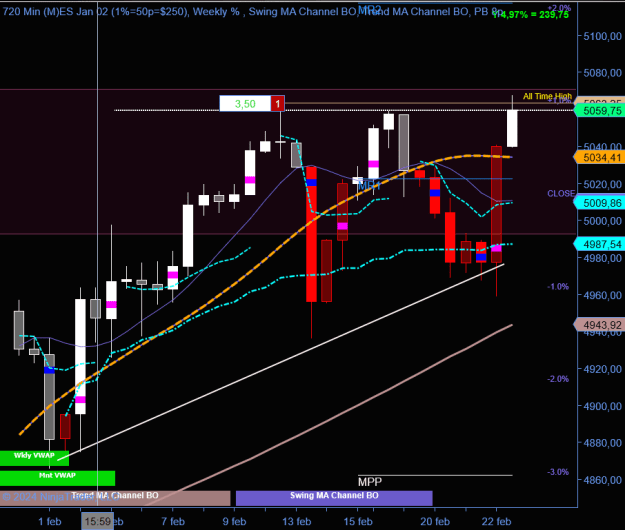Click the 4960,00 price axis value
This screenshot has width=625, height=530.
tap(602, 295)
